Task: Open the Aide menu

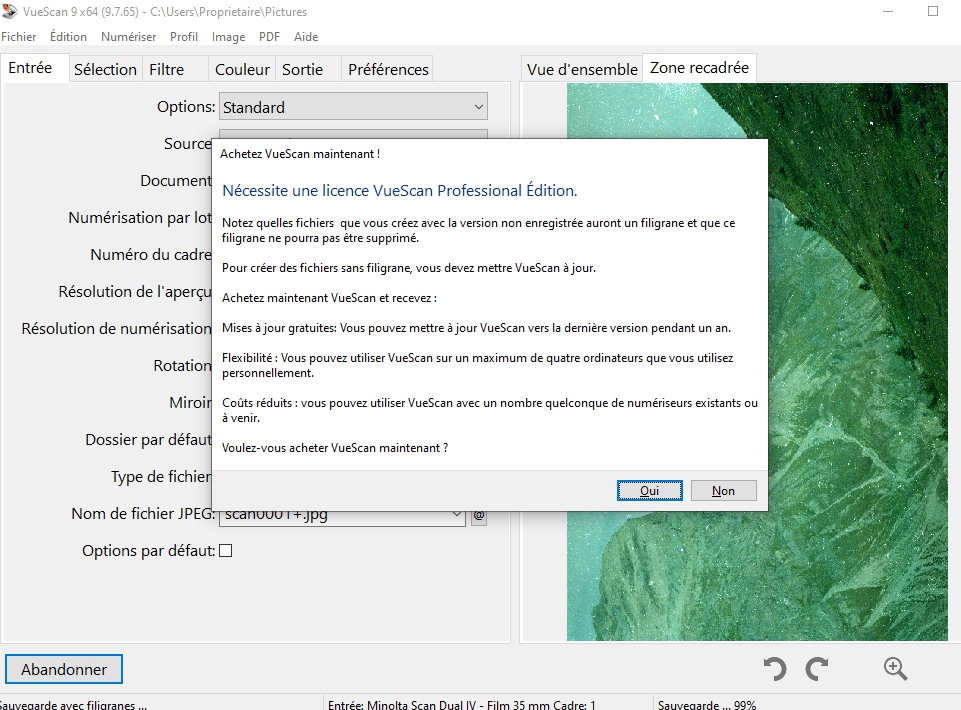Action: point(306,37)
